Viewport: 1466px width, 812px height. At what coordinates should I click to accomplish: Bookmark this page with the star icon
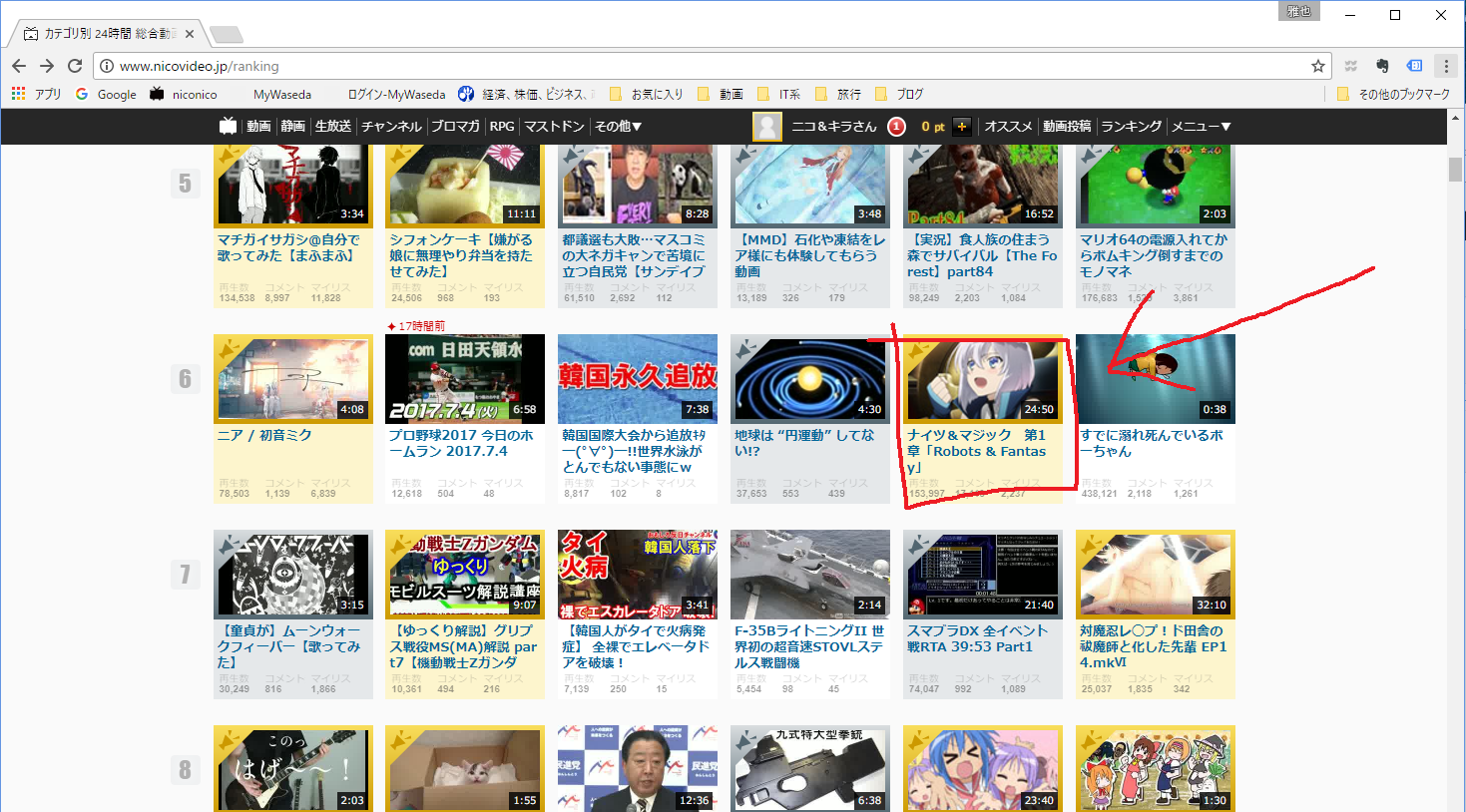click(1318, 66)
